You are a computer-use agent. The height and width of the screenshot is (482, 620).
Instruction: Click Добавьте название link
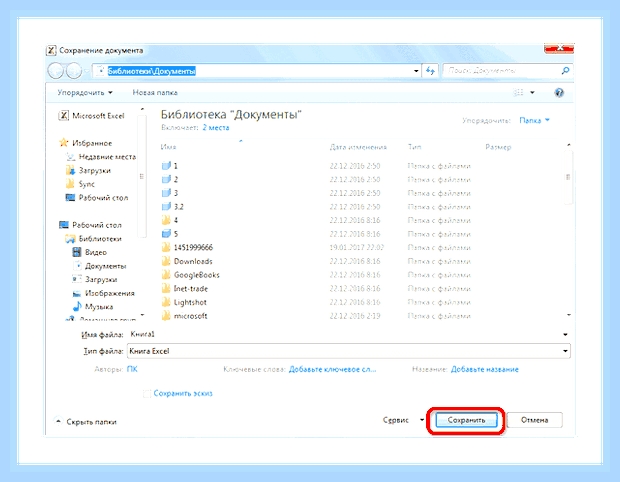click(x=485, y=369)
